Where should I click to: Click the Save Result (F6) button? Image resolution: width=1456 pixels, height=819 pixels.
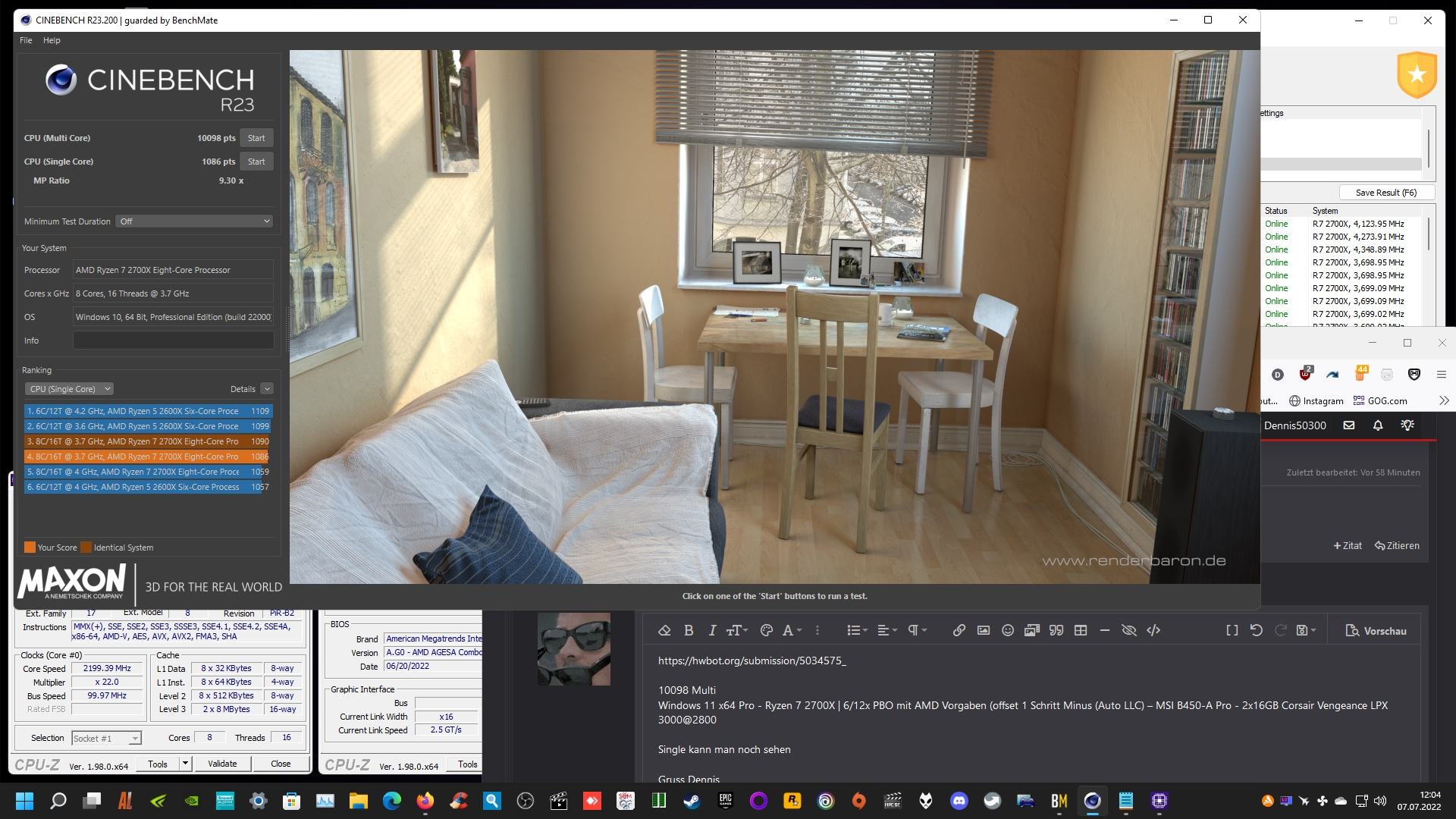click(1385, 193)
